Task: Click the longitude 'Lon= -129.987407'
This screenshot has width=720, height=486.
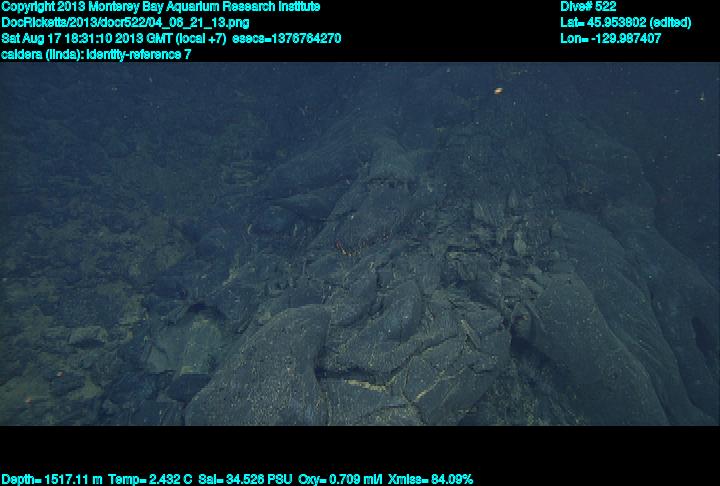Action: coord(610,38)
